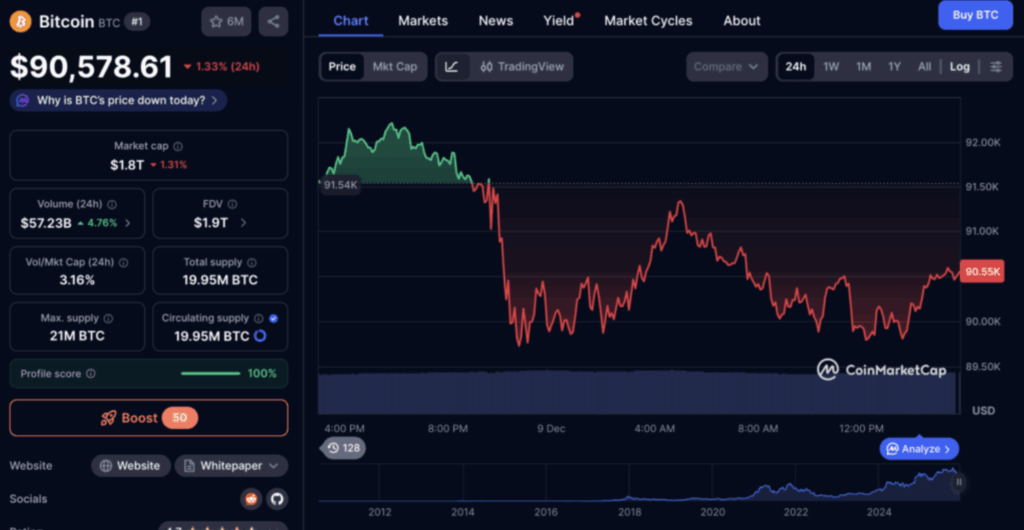This screenshot has width=1024, height=530.
Task: Open chart settings sliders icon
Action: point(996,67)
